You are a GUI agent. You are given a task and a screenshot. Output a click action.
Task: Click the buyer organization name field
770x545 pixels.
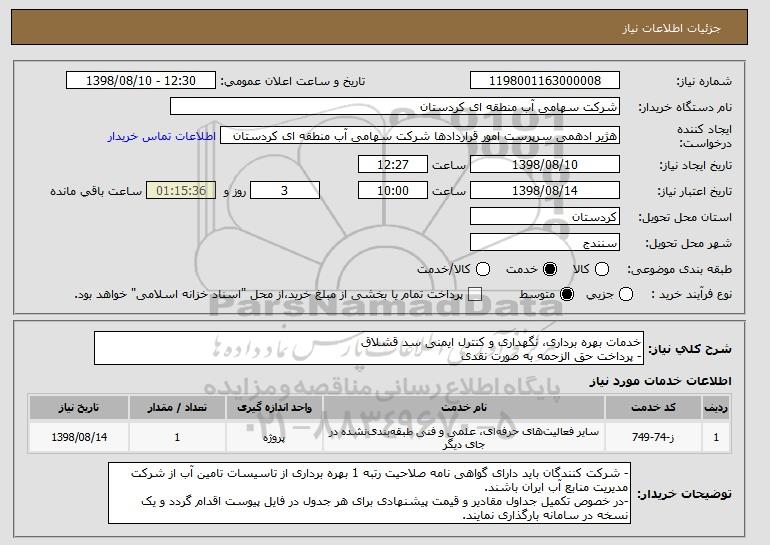(x=395, y=107)
